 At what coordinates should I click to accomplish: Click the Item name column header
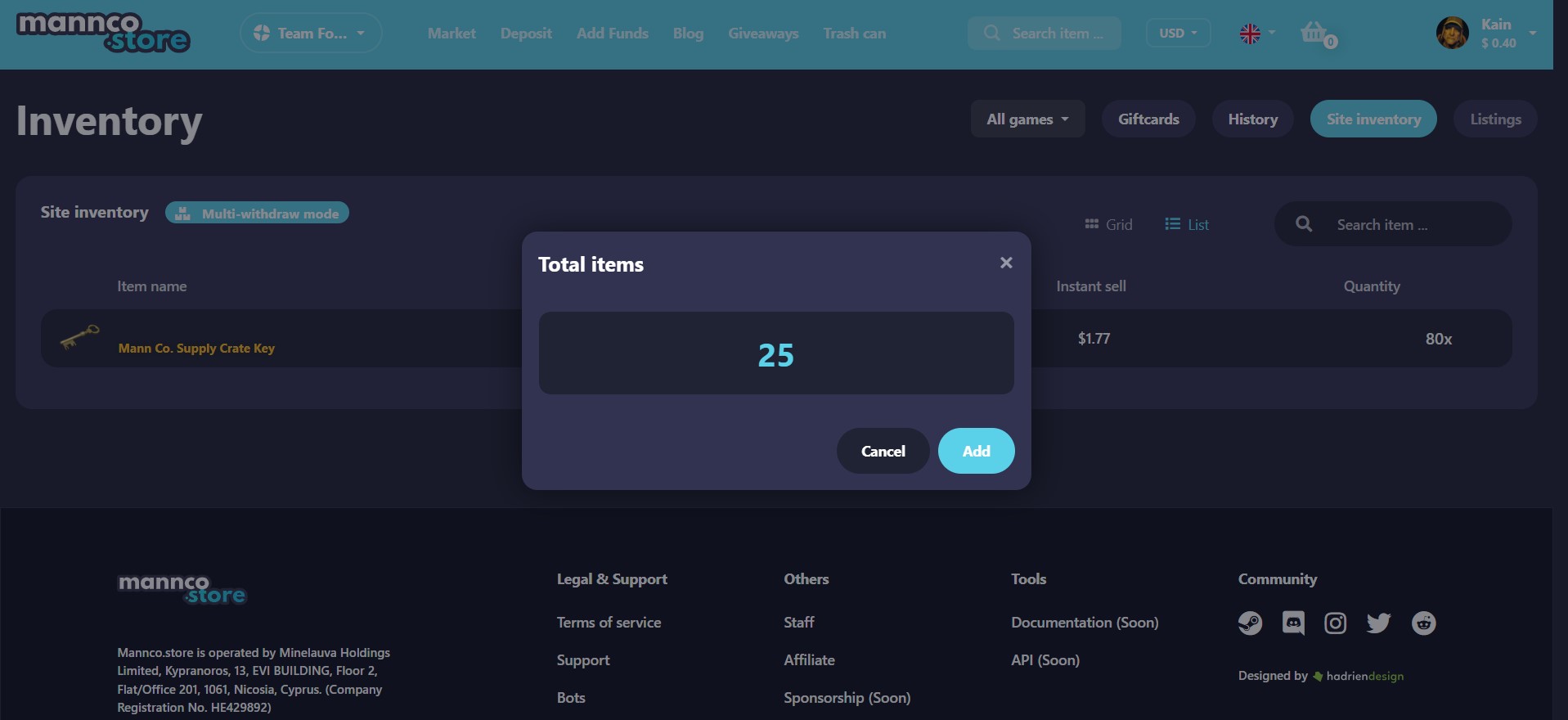tap(151, 286)
